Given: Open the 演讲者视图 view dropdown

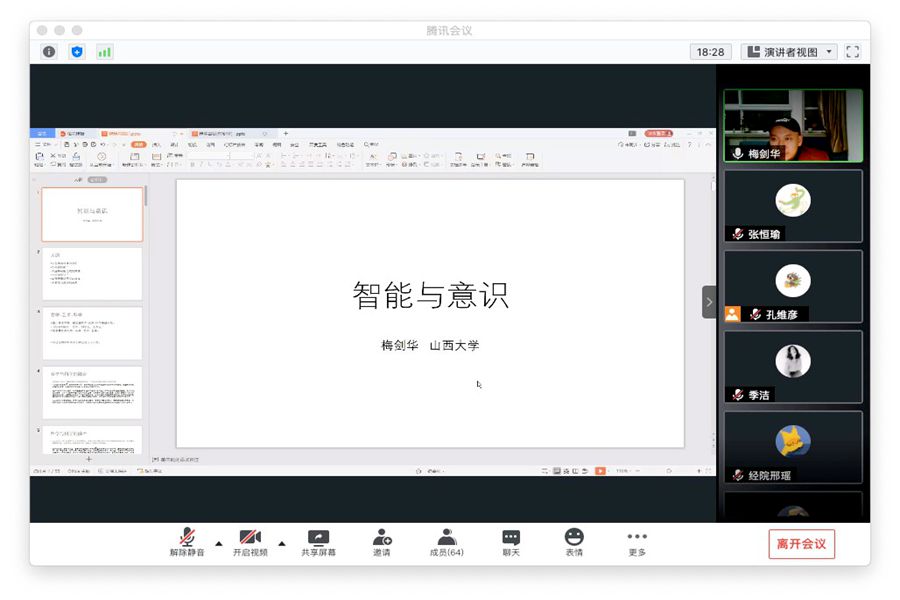Looking at the screenshot, I should 789,52.
